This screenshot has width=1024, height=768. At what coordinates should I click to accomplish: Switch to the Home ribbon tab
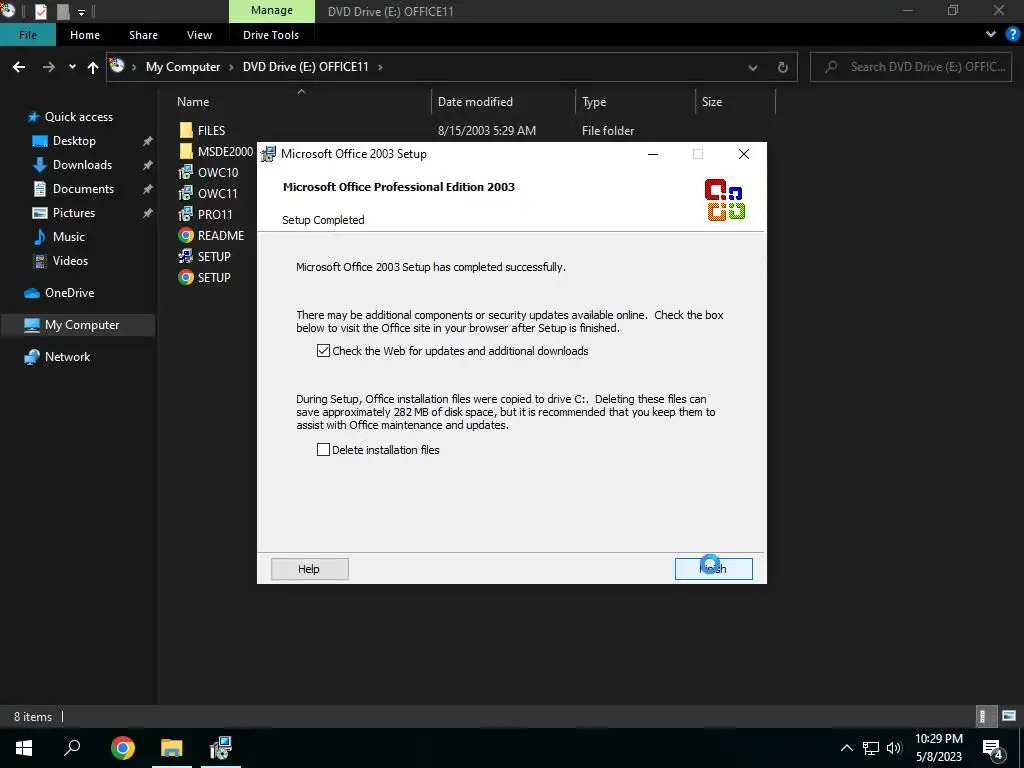(x=85, y=35)
